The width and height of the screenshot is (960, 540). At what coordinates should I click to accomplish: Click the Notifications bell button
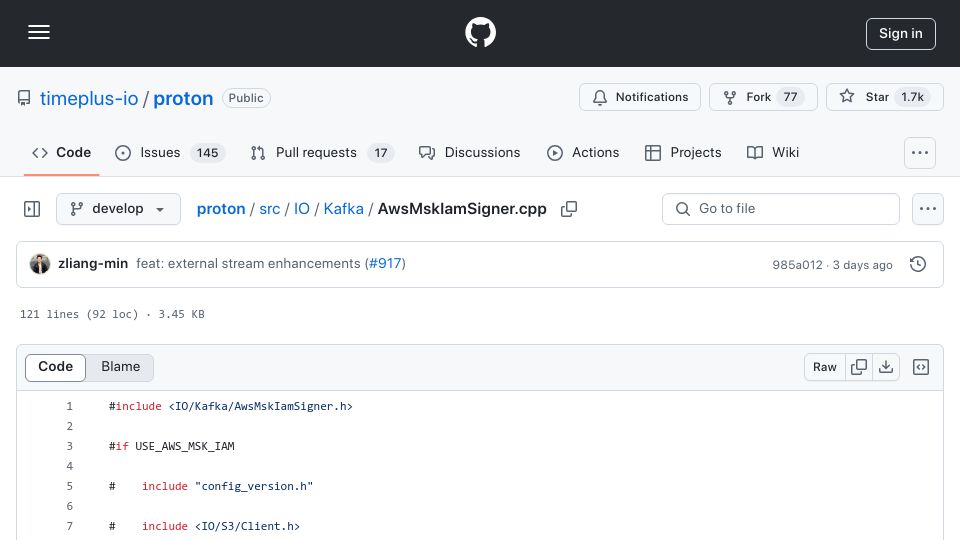click(640, 97)
